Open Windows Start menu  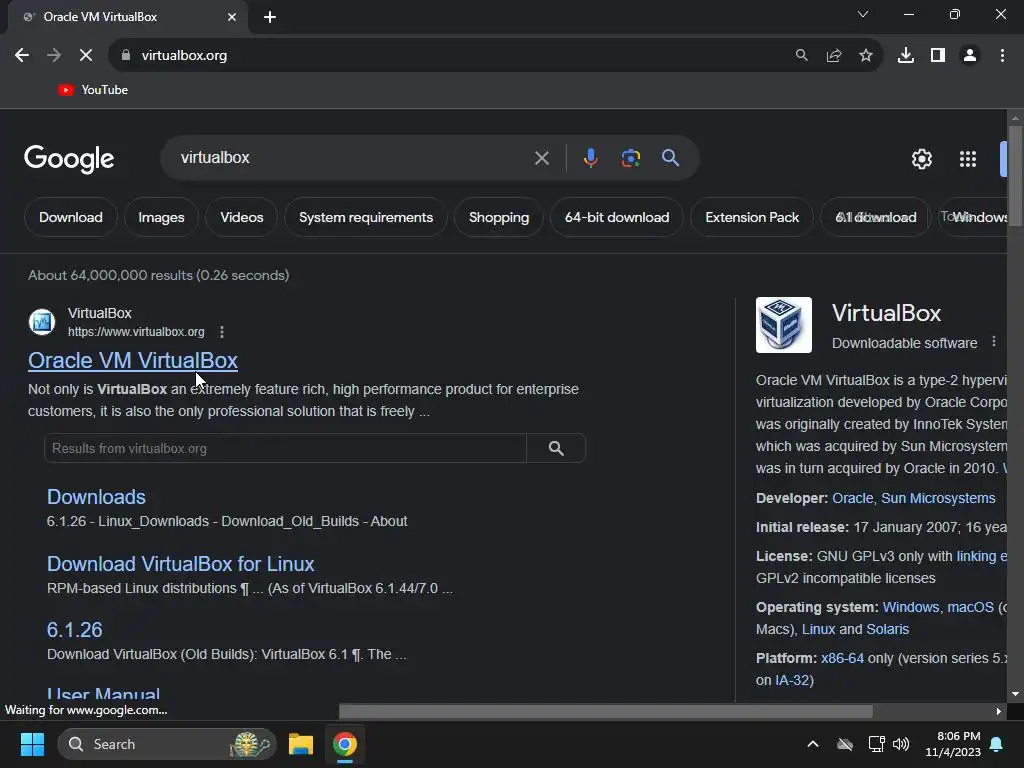click(x=32, y=744)
